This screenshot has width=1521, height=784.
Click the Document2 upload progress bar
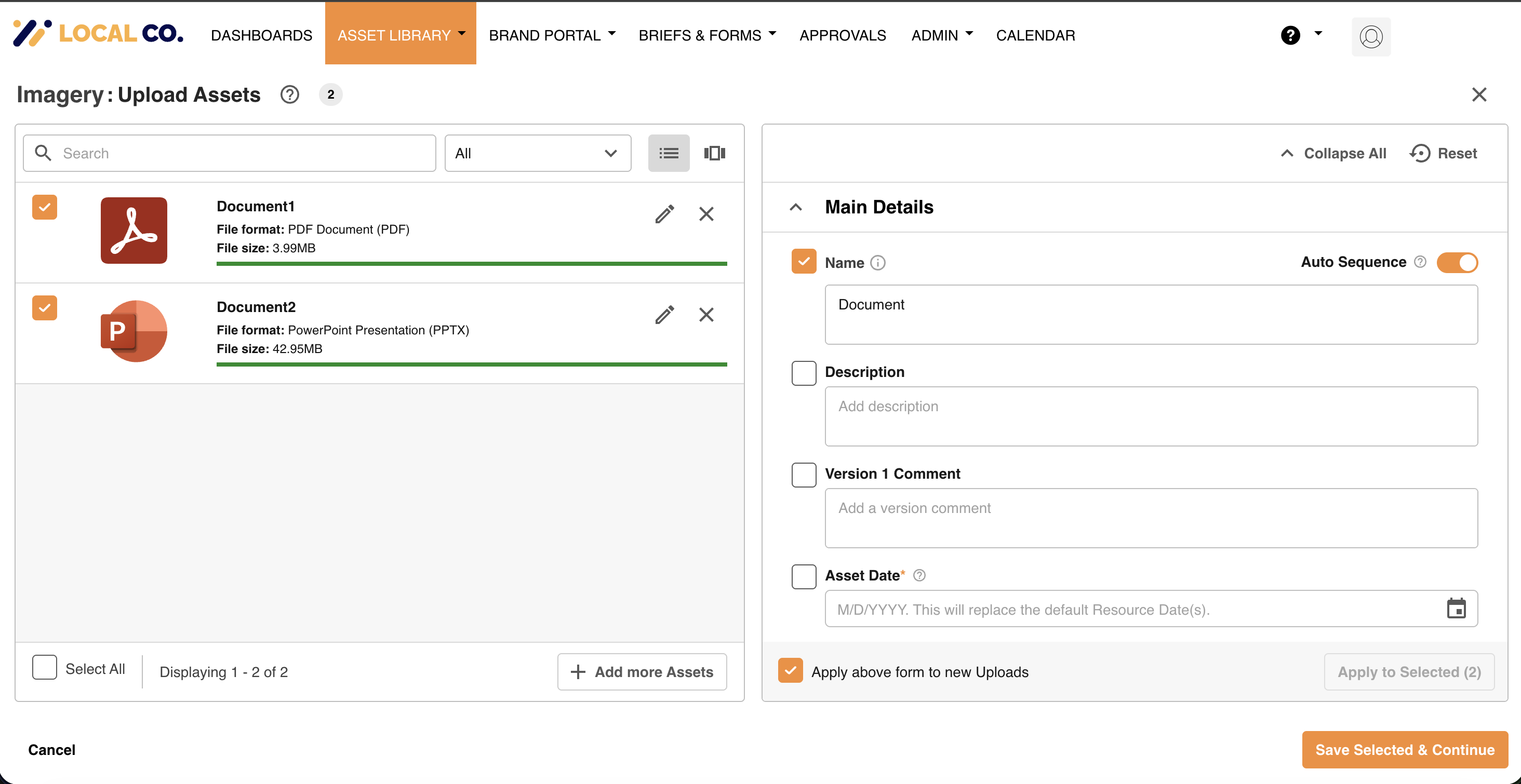[471, 365]
